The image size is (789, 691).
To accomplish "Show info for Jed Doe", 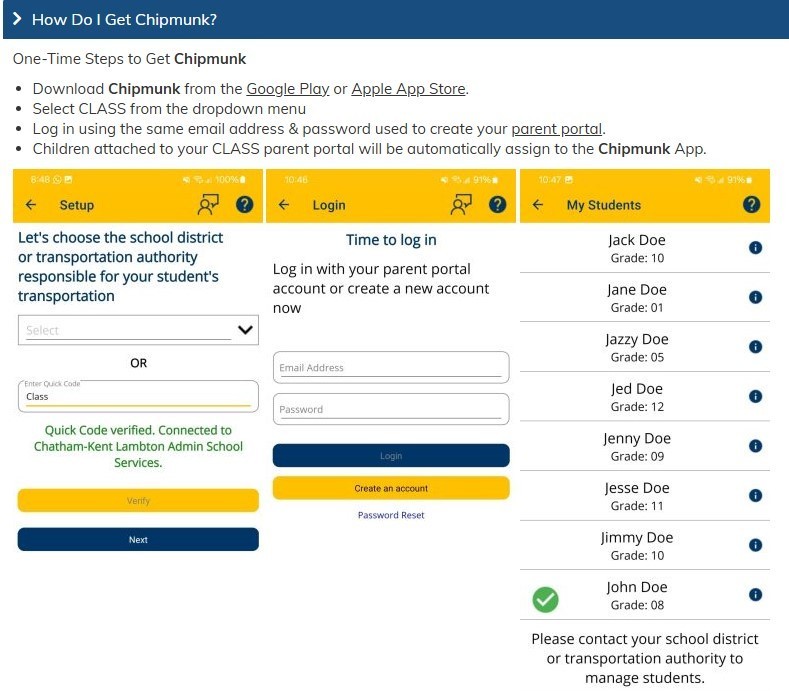I will [x=755, y=396].
